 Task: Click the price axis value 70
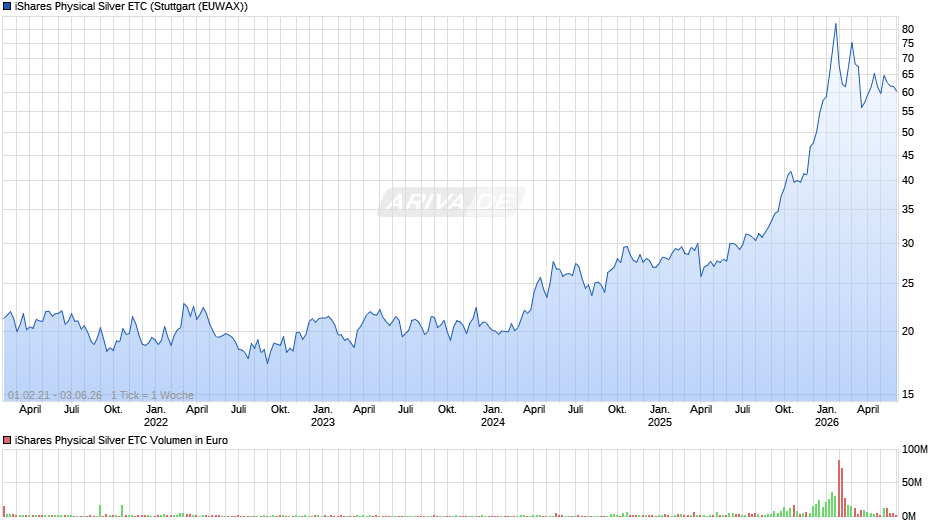coord(908,58)
